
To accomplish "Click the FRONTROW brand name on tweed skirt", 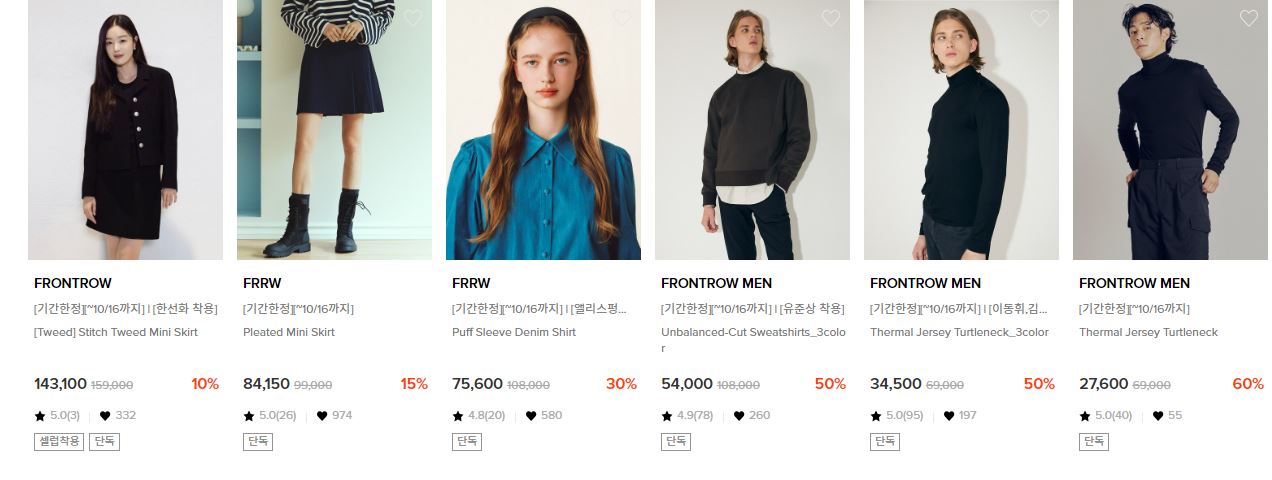I will [x=73, y=283].
